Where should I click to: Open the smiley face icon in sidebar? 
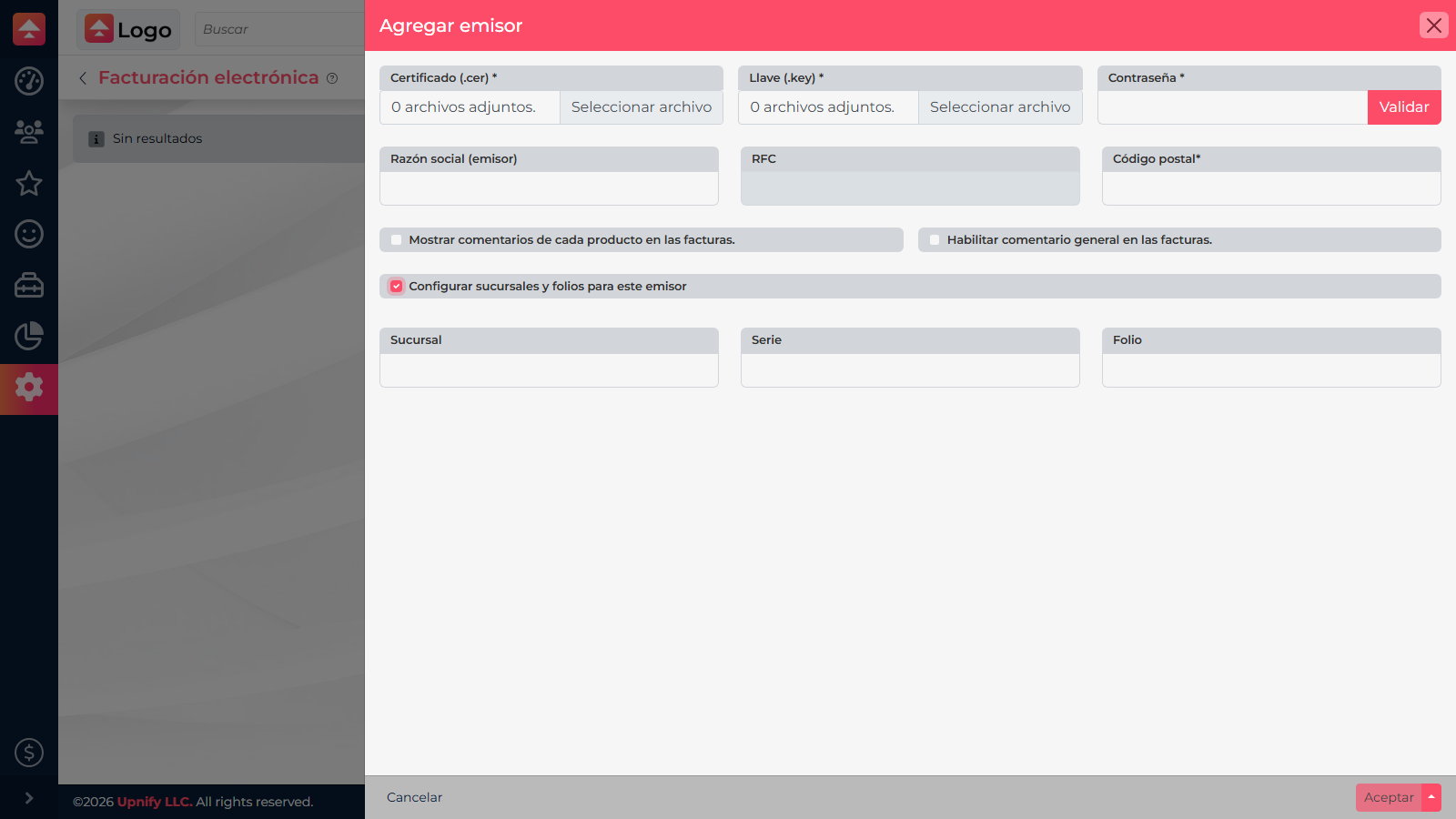(x=29, y=234)
